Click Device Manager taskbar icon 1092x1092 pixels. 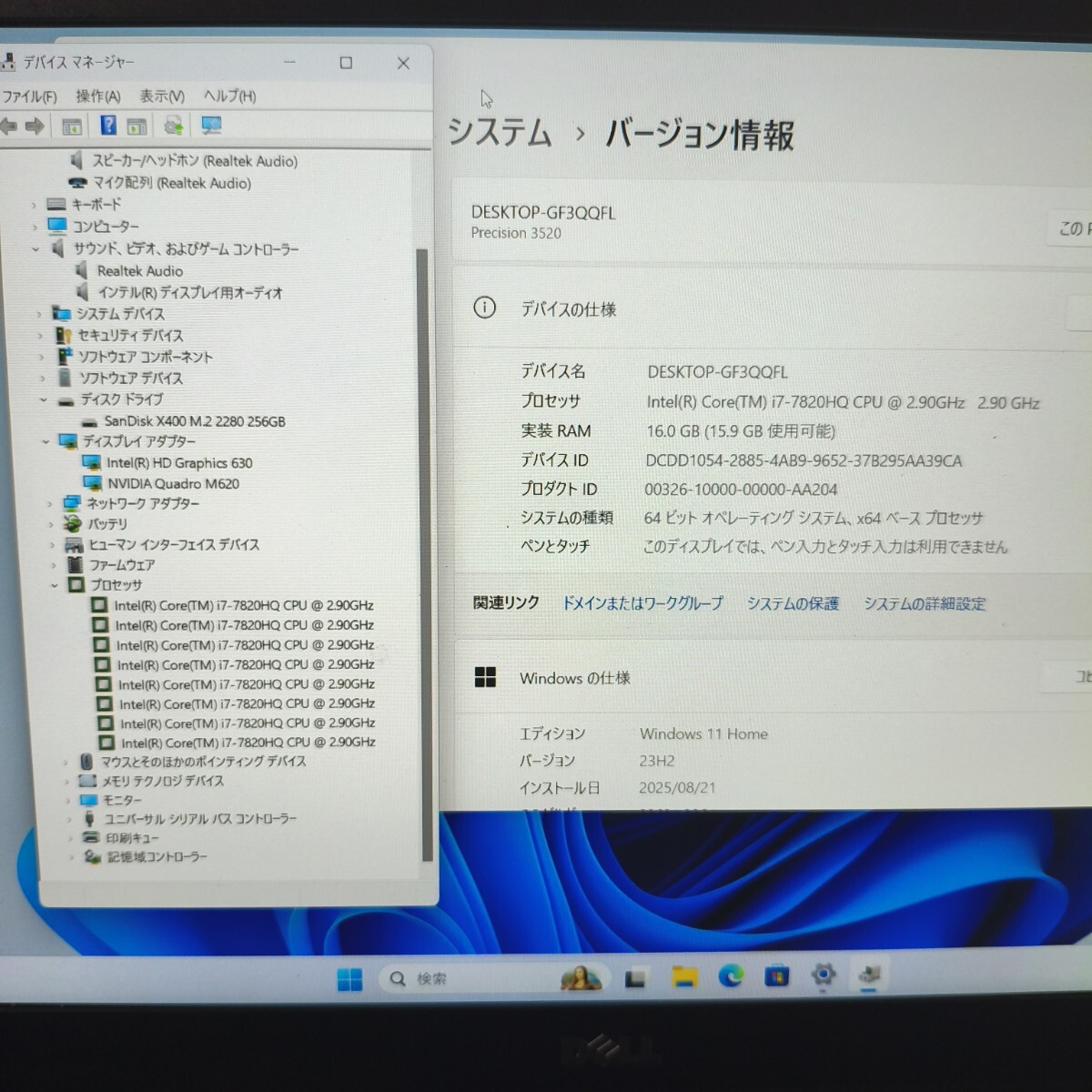(869, 976)
